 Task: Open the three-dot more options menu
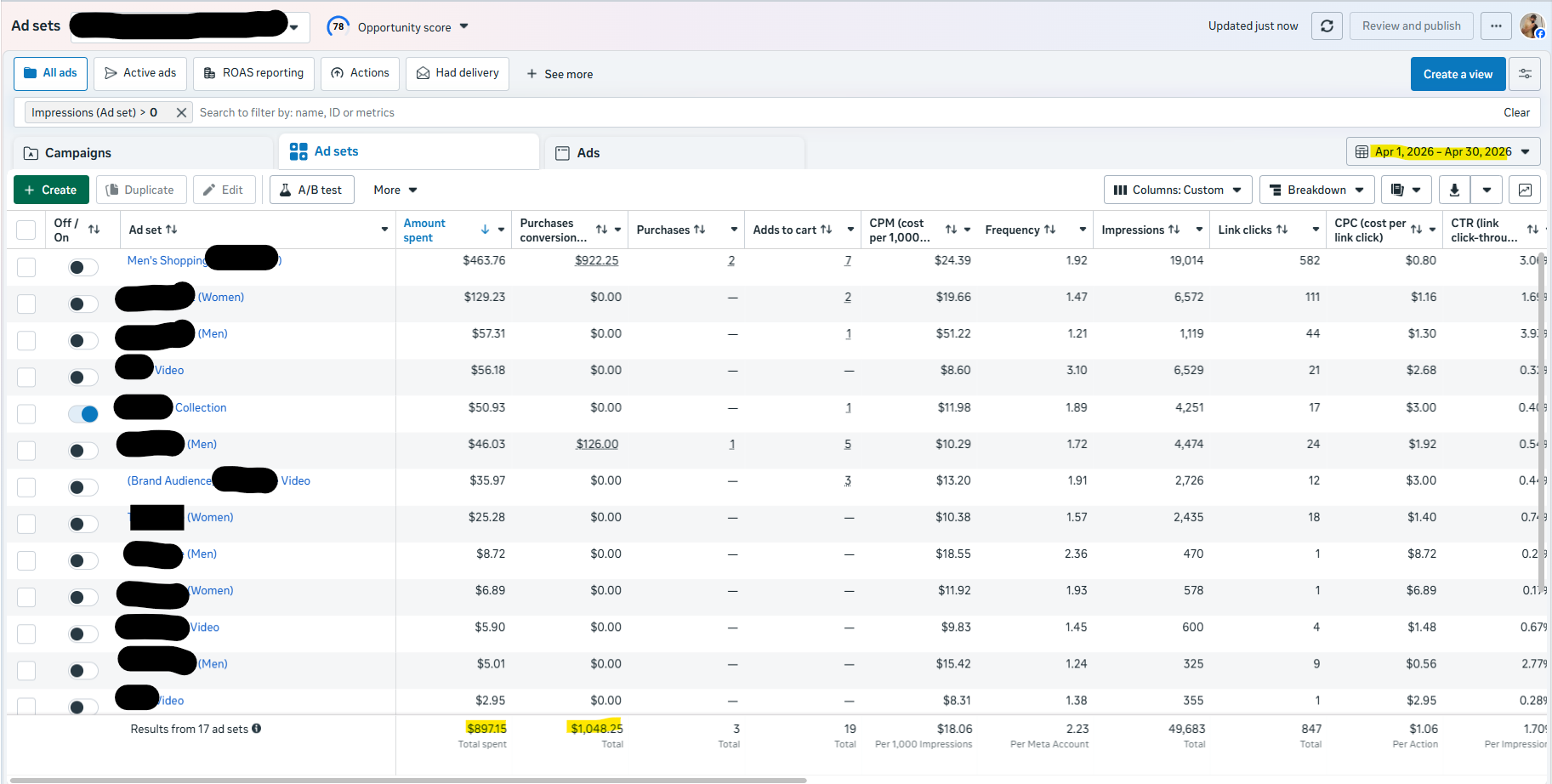pyautogui.click(x=1496, y=26)
